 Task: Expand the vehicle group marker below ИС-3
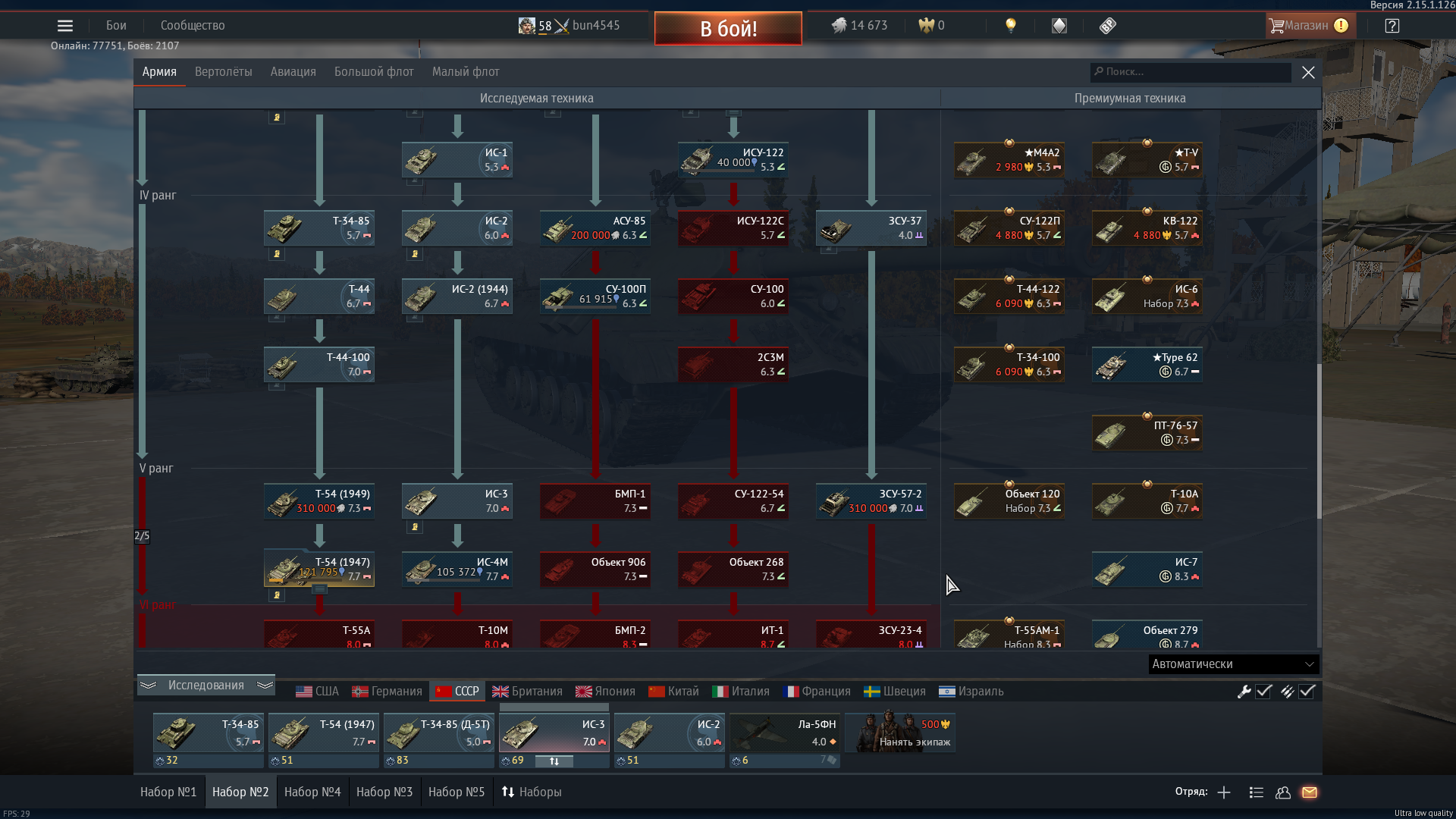415,527
